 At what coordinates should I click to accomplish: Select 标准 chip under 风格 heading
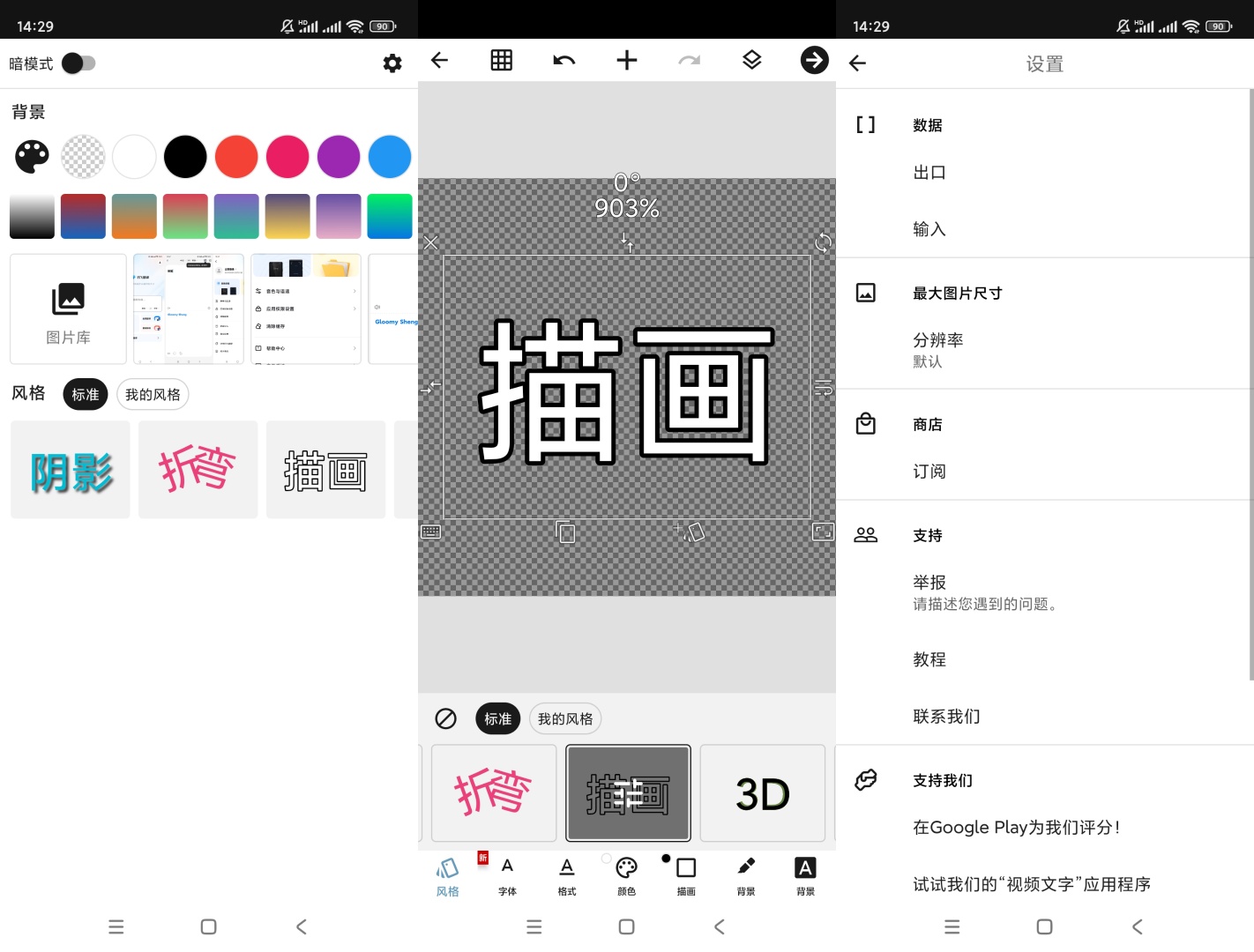coord(86,394)
